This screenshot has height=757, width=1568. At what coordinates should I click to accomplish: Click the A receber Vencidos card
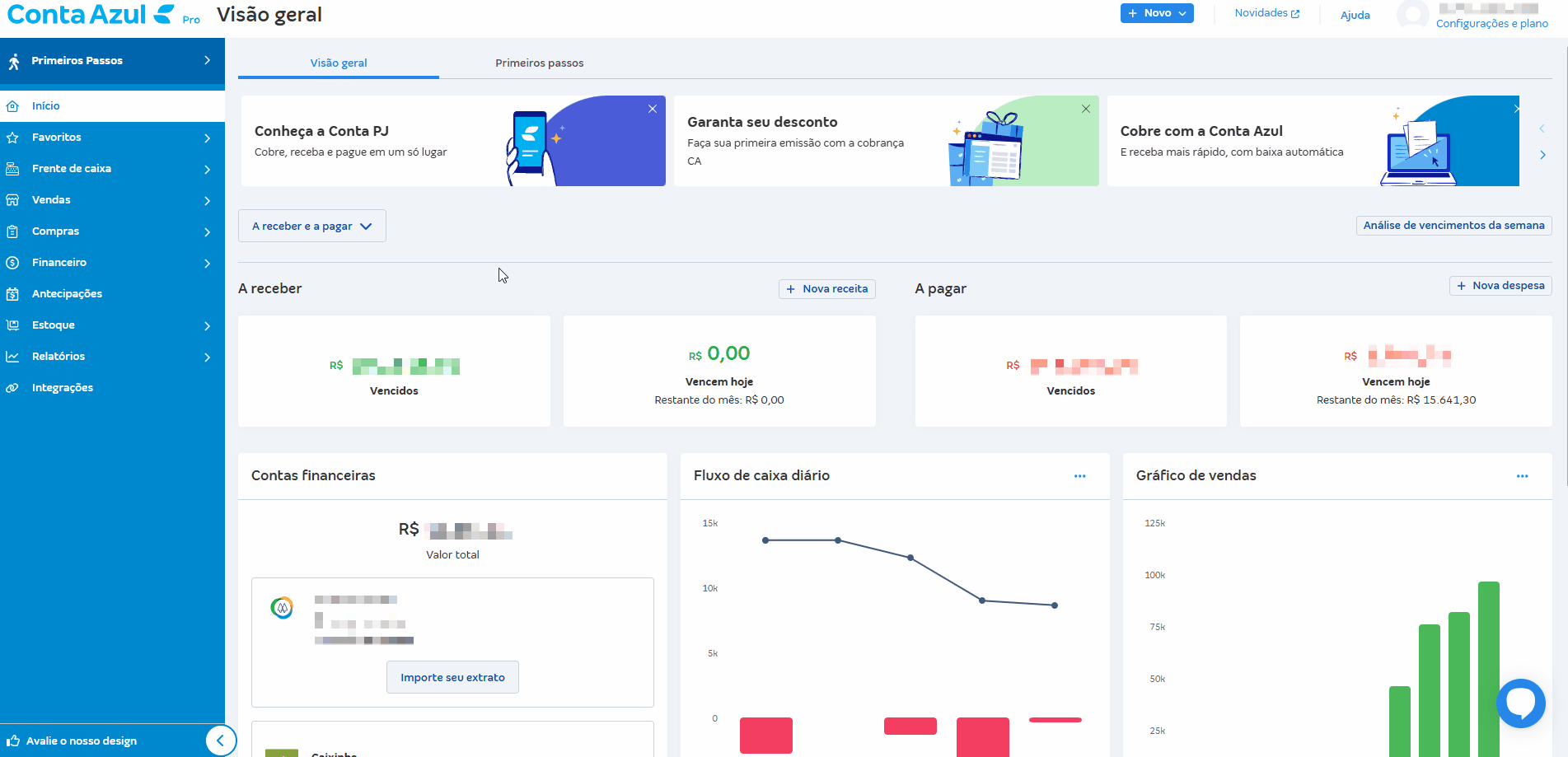394,371
